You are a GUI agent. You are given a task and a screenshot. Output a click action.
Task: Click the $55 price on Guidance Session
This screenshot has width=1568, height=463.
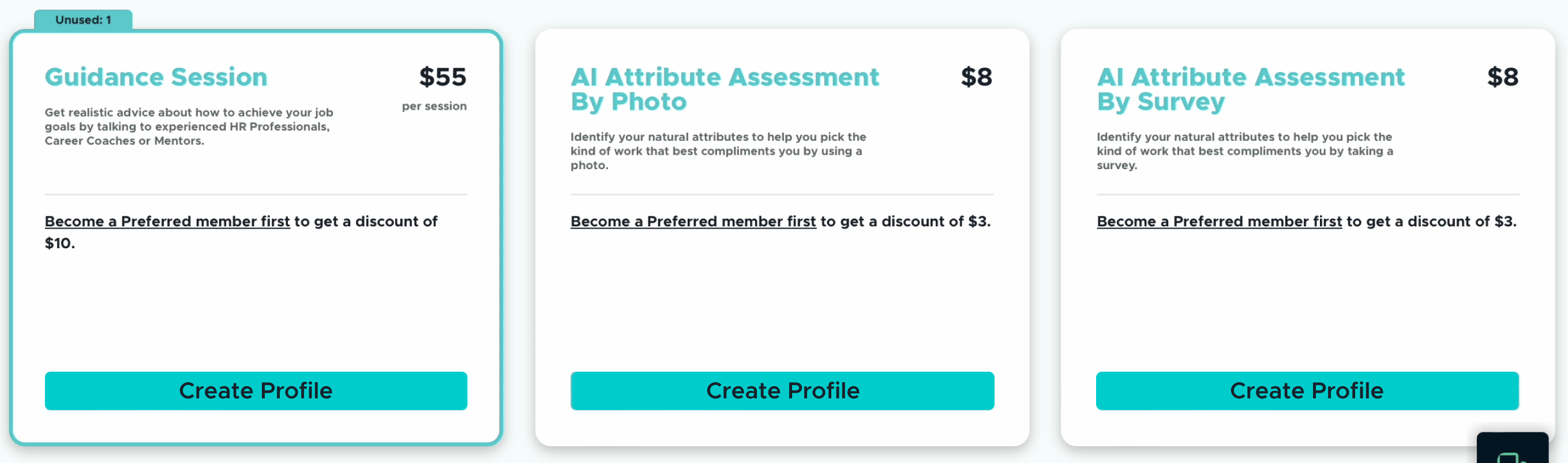click(442, 77)
